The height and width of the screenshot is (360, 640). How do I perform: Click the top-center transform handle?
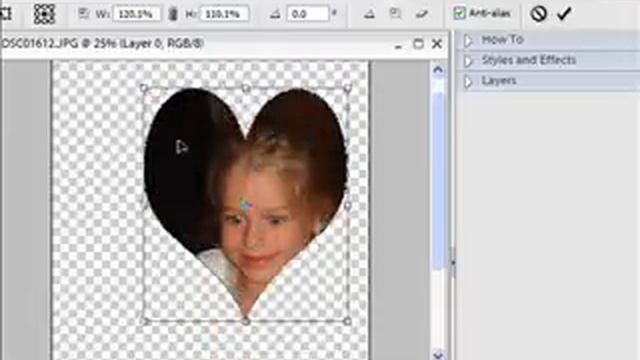coord(246,88)
